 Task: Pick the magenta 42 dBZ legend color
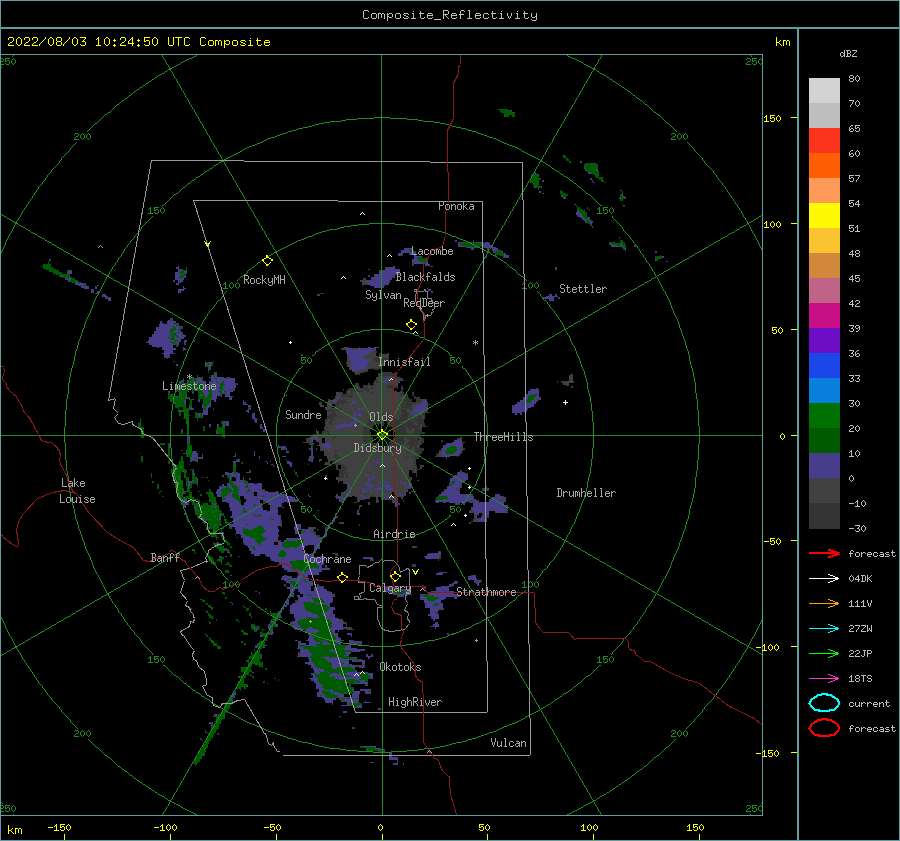coord(824,315)
